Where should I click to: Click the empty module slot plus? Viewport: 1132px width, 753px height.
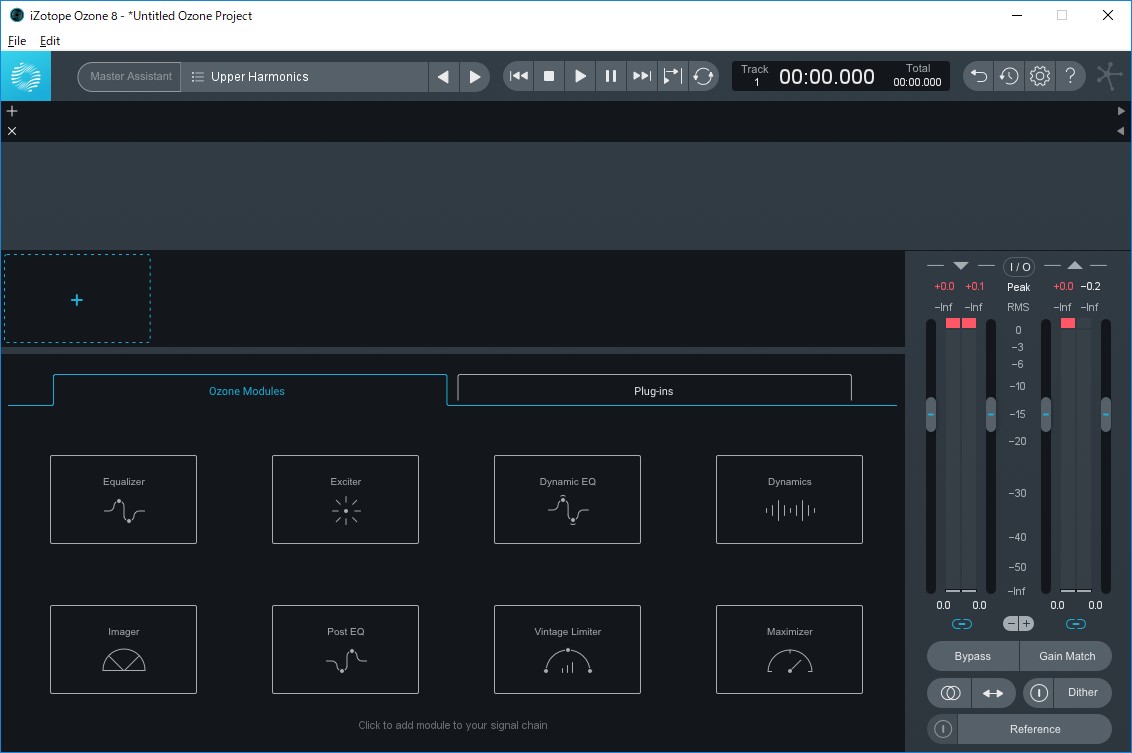click(x=77, y=299)
